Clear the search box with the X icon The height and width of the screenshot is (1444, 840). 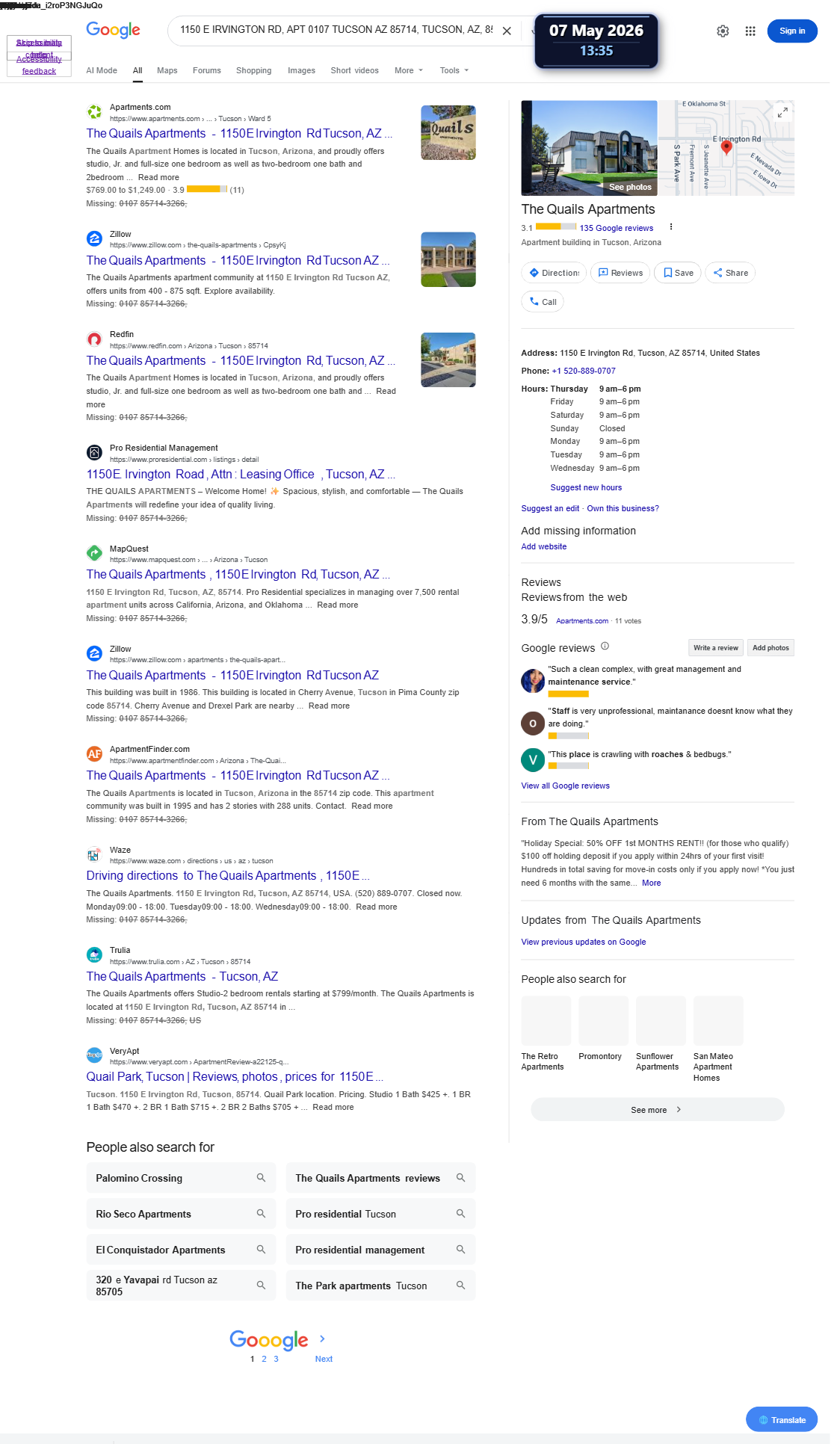point(507,31)
